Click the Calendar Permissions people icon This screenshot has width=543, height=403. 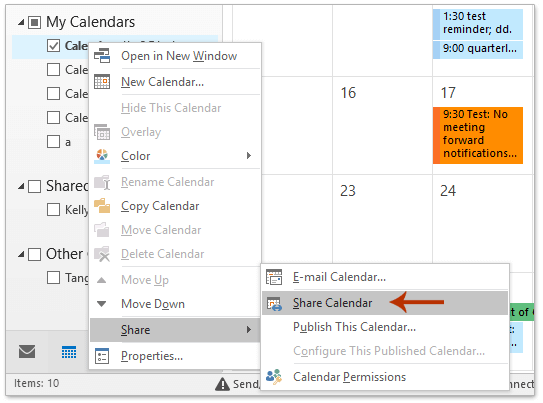pos(274,377)
